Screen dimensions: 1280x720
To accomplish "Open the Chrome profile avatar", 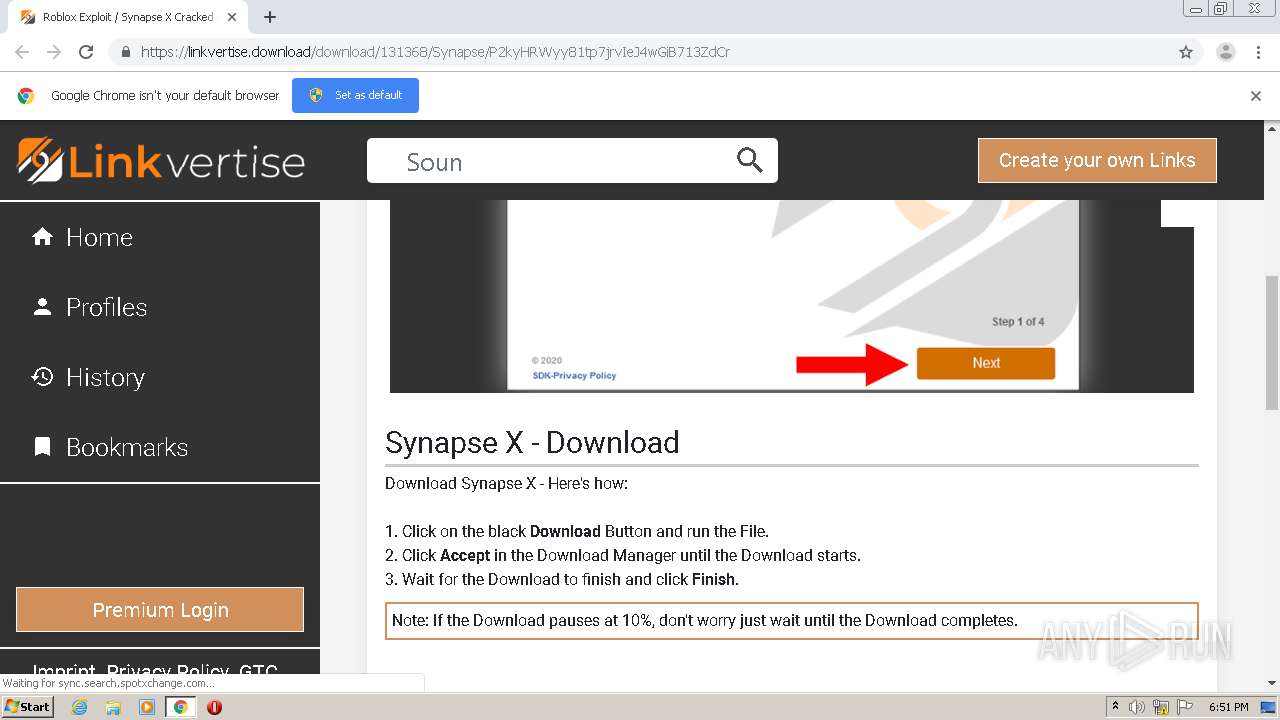I will point(1226,52).
